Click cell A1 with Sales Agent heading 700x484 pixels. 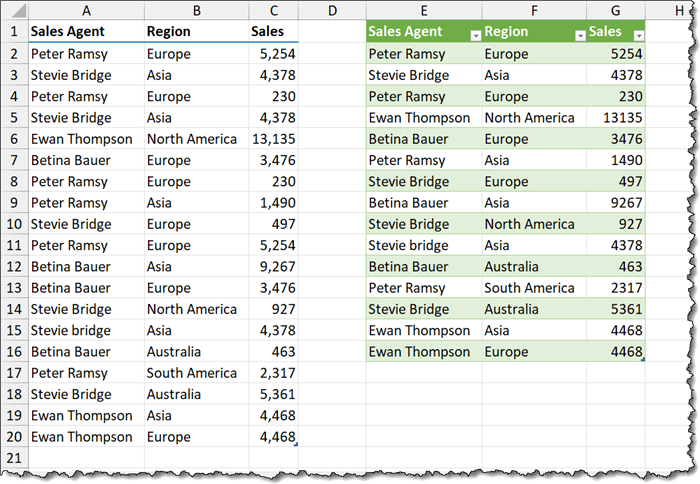pyautogui.click(x=85, y=32)
